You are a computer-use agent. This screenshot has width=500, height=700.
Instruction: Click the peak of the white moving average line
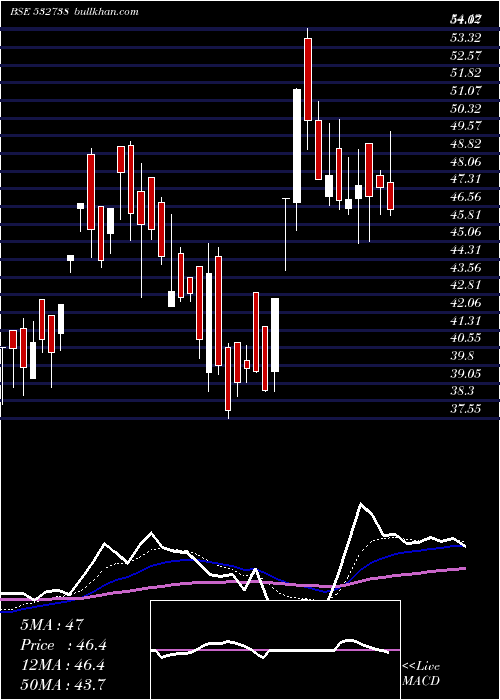[x=361, y=504]
